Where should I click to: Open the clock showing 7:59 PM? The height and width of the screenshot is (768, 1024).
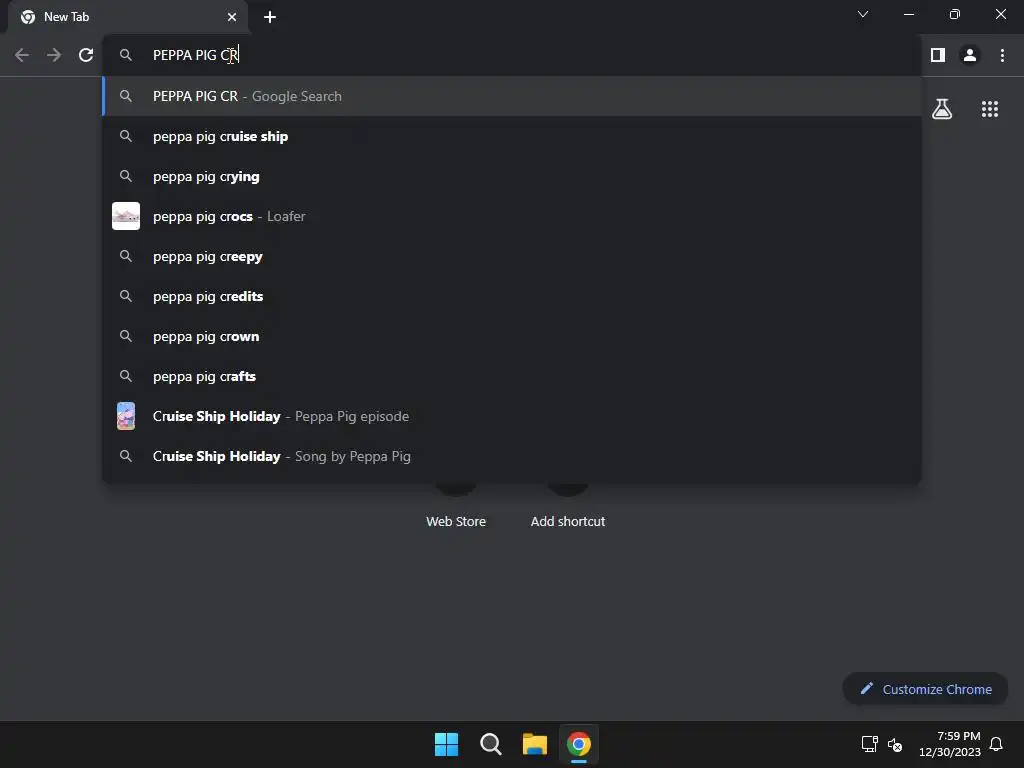point(950,744)
